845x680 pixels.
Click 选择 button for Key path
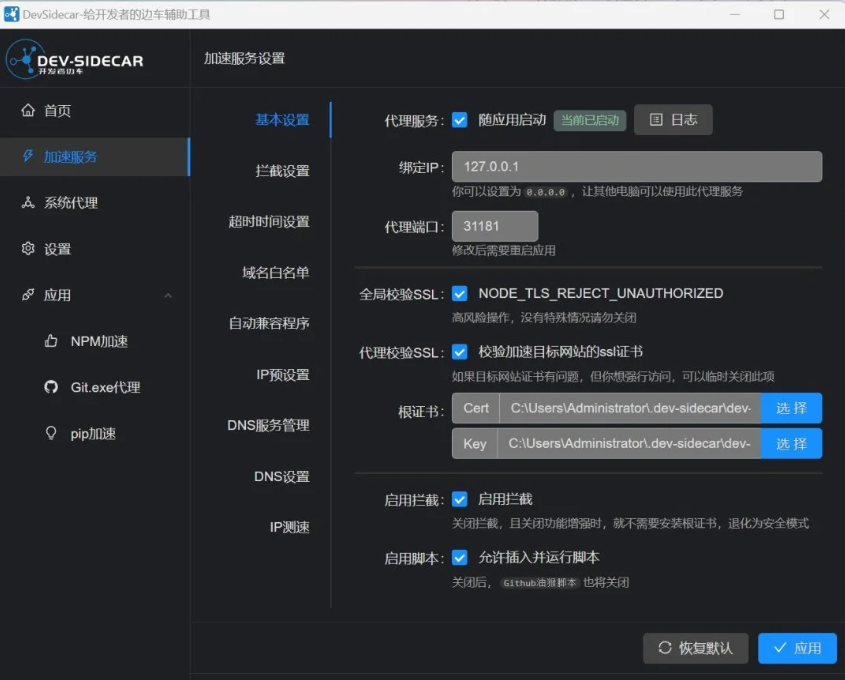(791, 443)
